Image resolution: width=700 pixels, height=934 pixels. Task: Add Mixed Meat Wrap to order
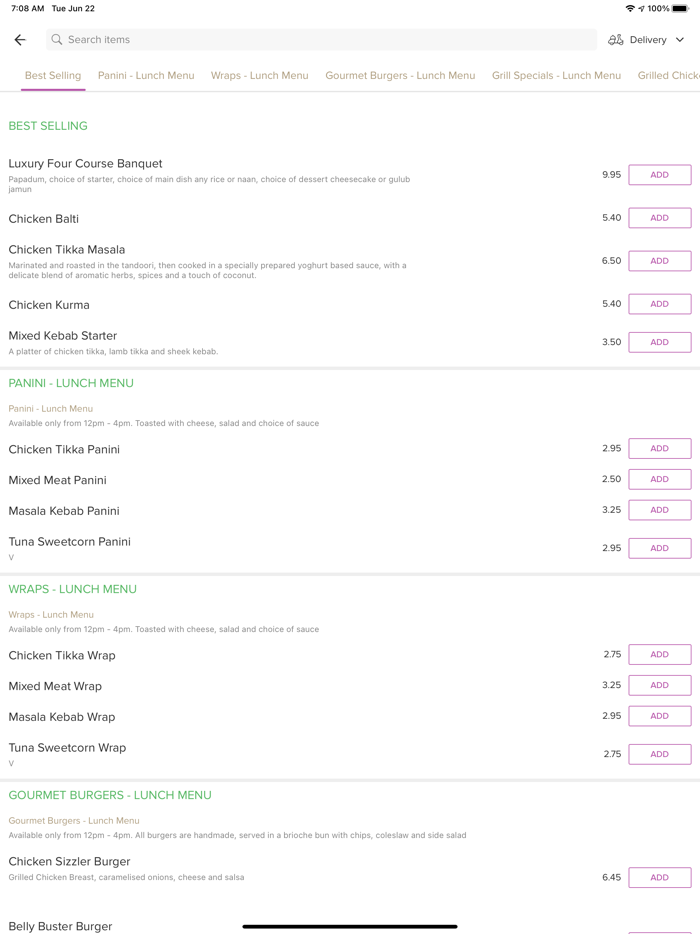pyautogui.click(x=659, y=685)
